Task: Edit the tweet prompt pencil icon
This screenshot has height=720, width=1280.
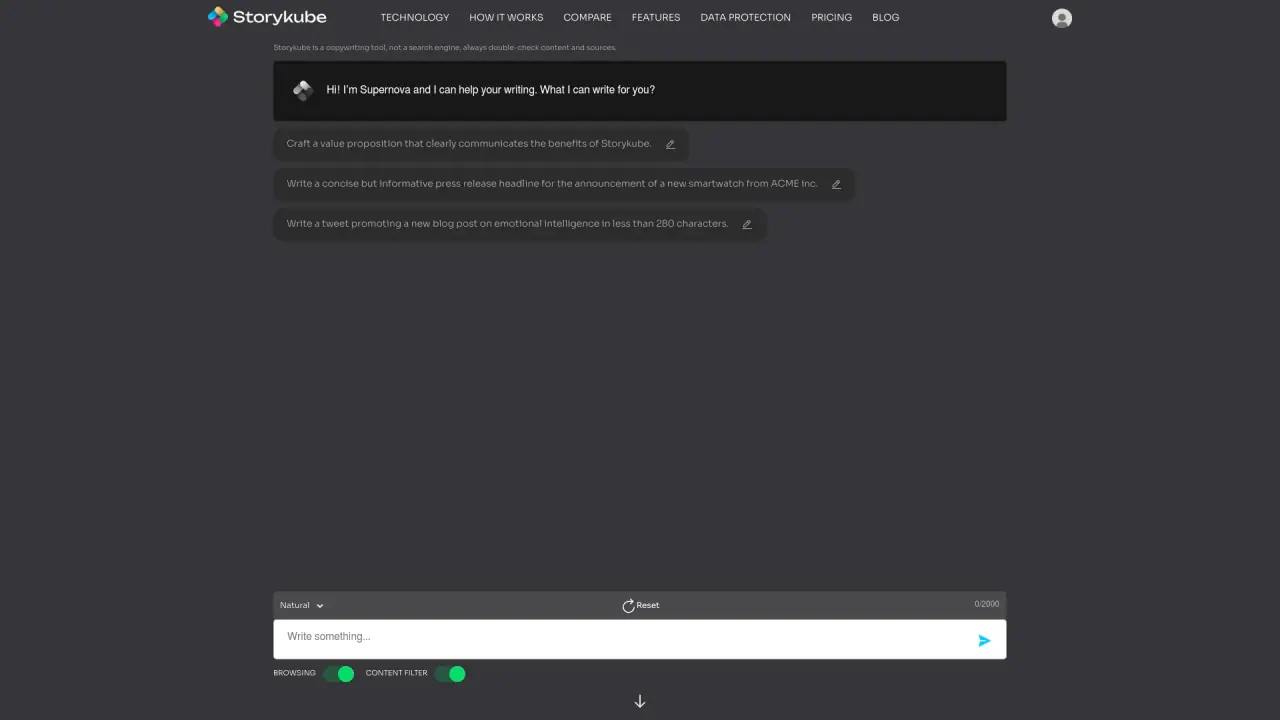Action: coord(746,224)
